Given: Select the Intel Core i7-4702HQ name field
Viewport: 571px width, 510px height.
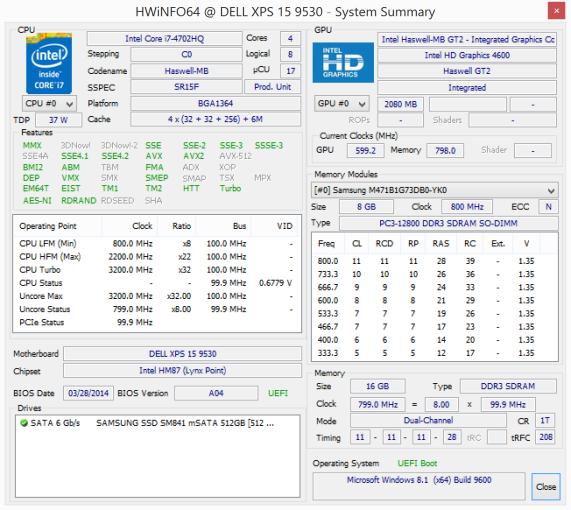Looking at the screenshot, I should click(165, 39).
